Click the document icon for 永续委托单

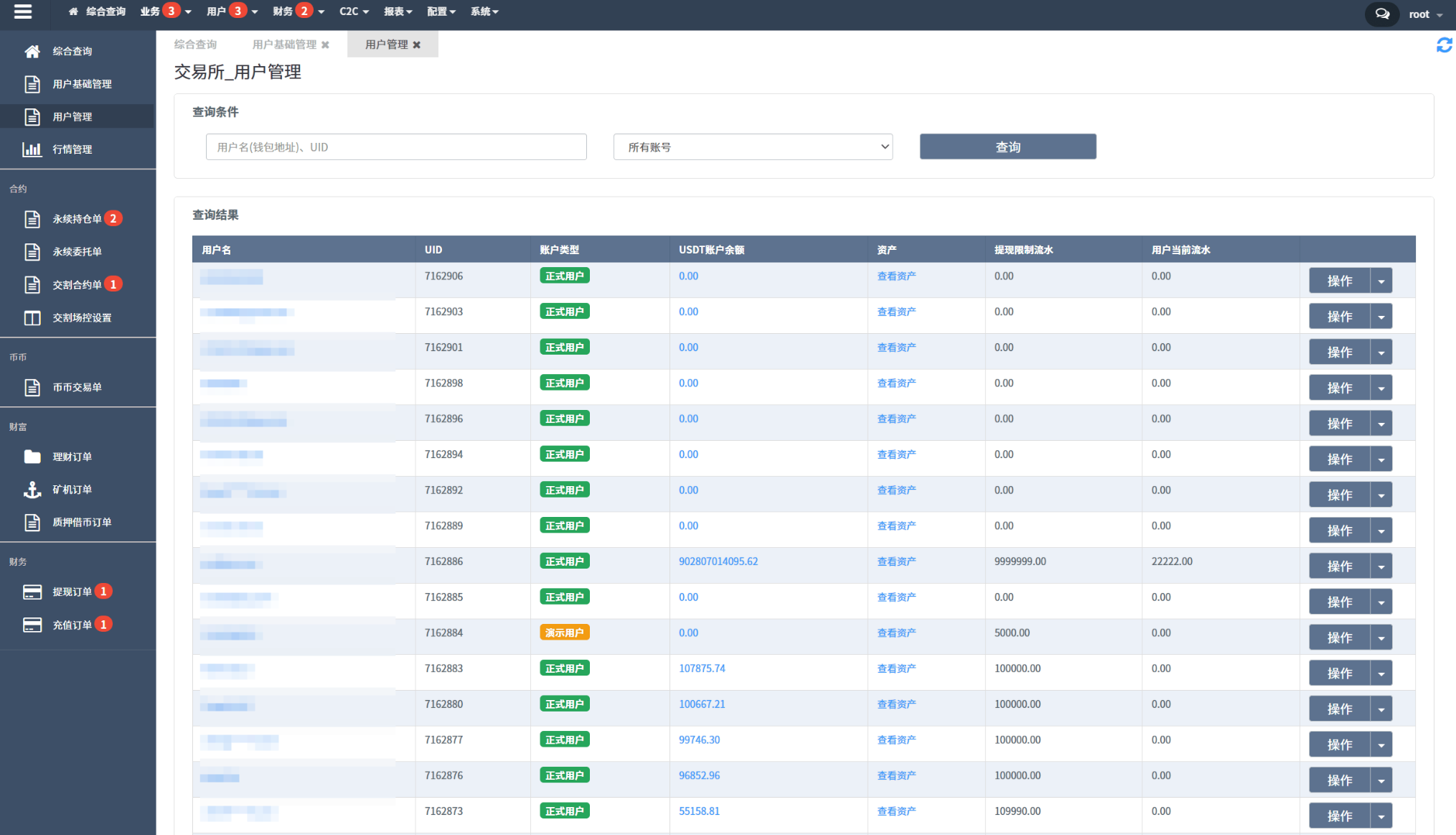click(x=32, y=252)
